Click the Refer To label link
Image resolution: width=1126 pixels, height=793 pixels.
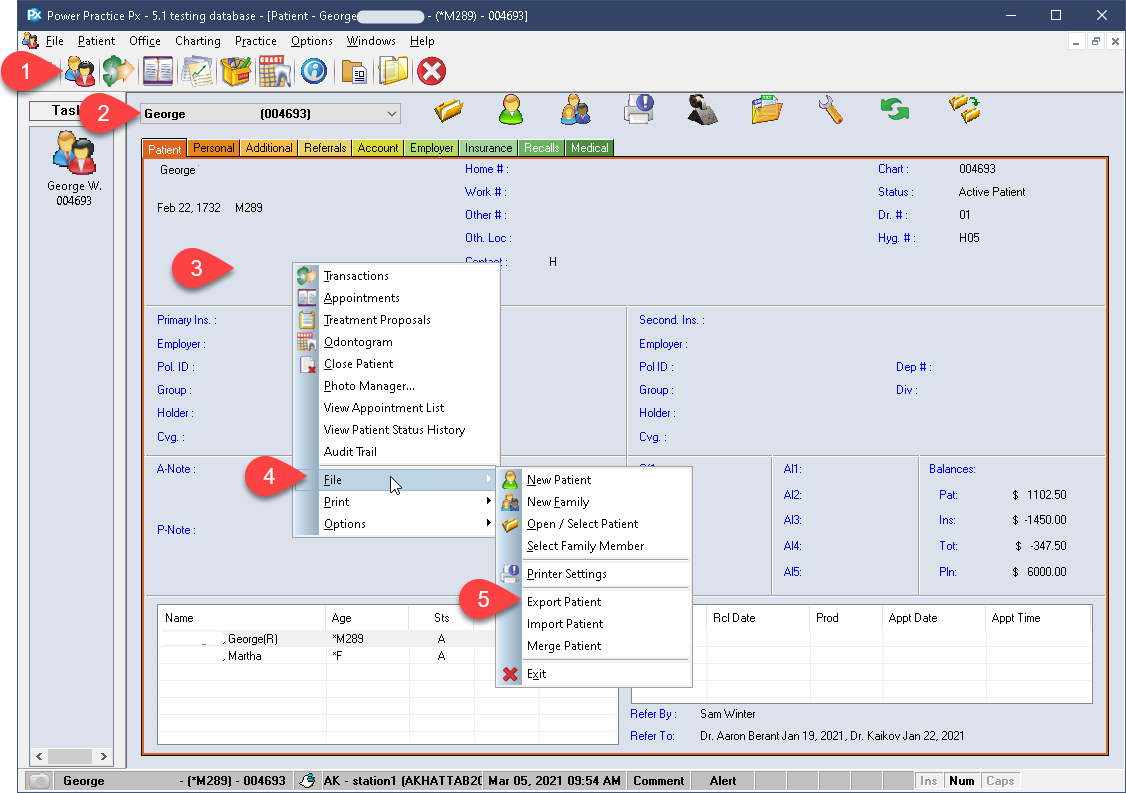coord(652,736)
